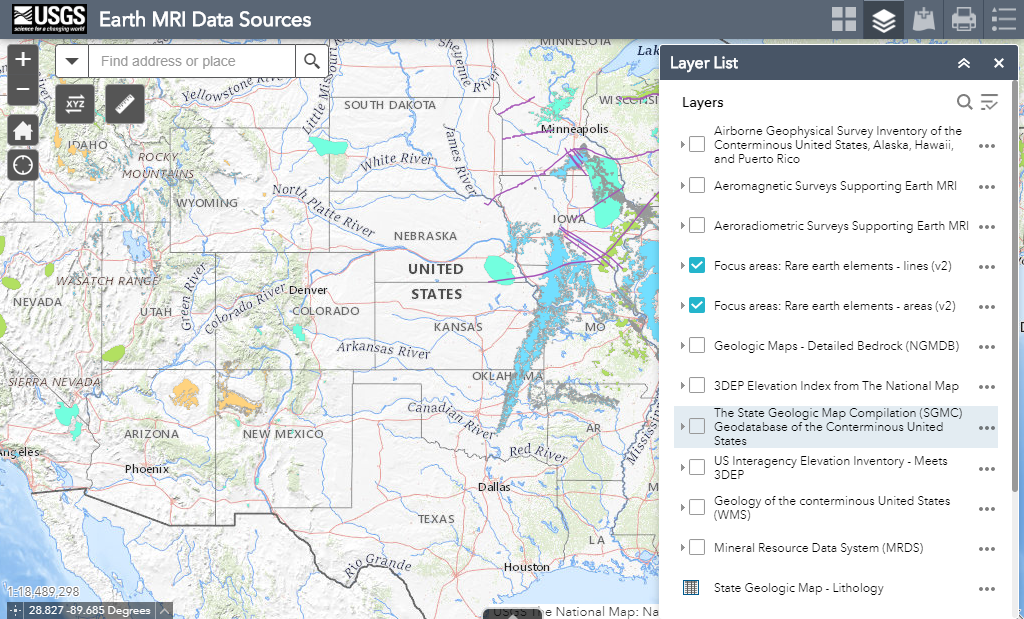Uncheck Focus areas: Rare earth elements - lines

point(697,265)
